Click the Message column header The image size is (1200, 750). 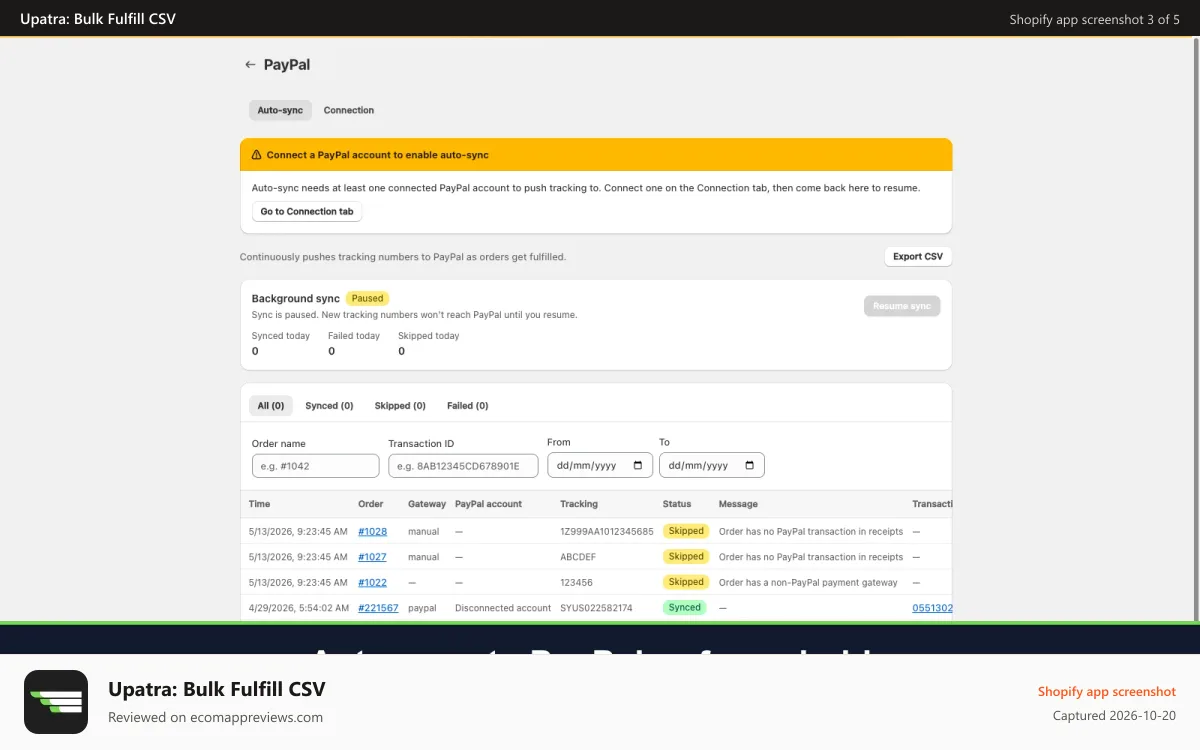tap(738, 504)
